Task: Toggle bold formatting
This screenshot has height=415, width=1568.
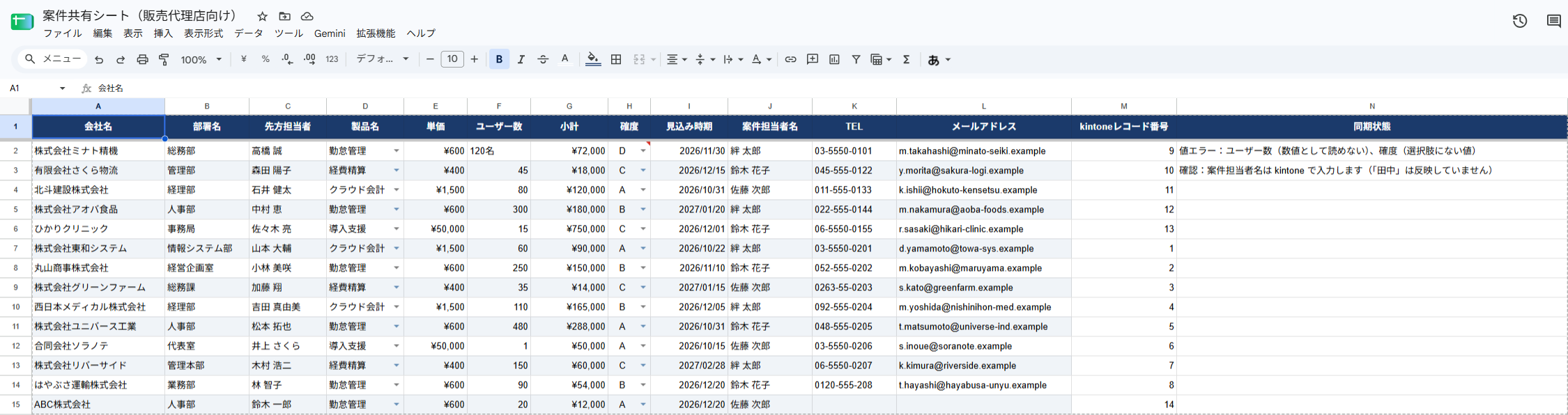Action: coord(499,60)
